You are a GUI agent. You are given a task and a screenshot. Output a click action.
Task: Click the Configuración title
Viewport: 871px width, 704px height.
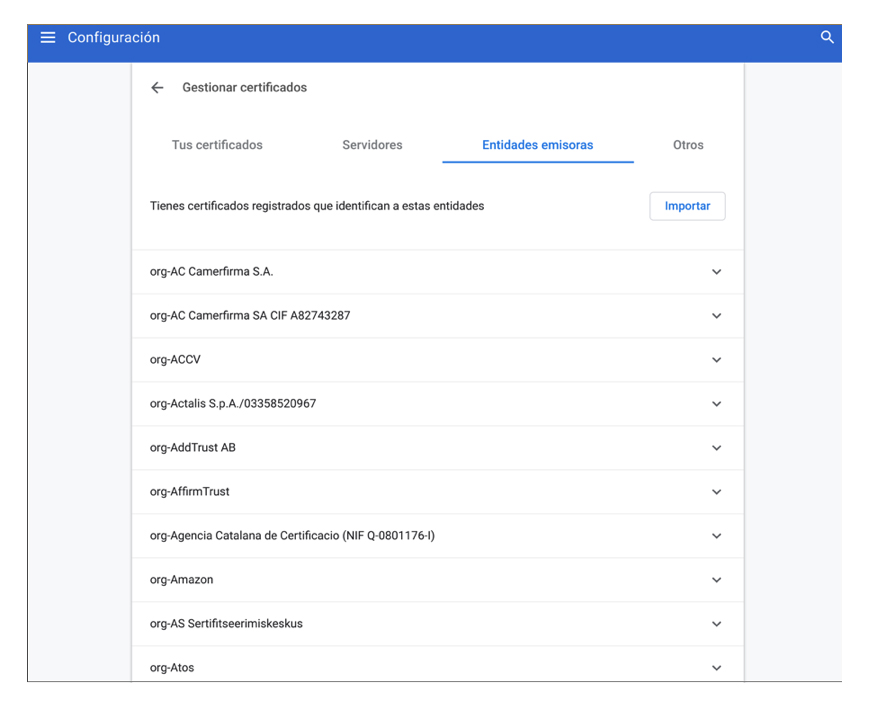click(x=114, y=37)
